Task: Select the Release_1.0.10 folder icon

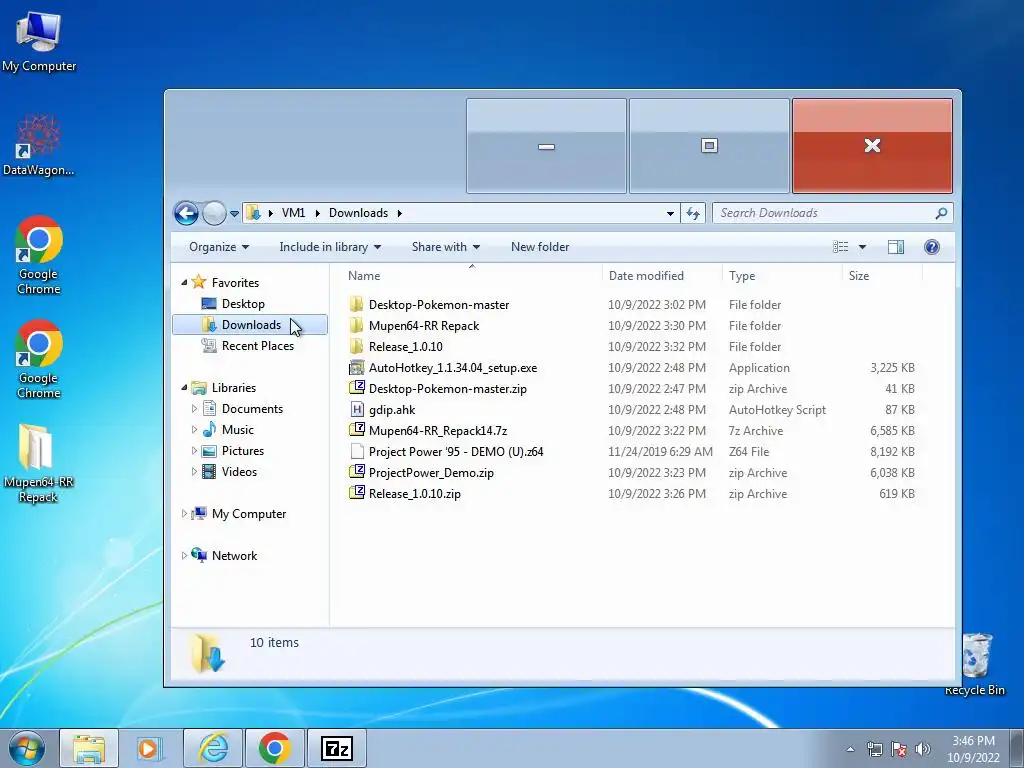Action: (357, 346)
